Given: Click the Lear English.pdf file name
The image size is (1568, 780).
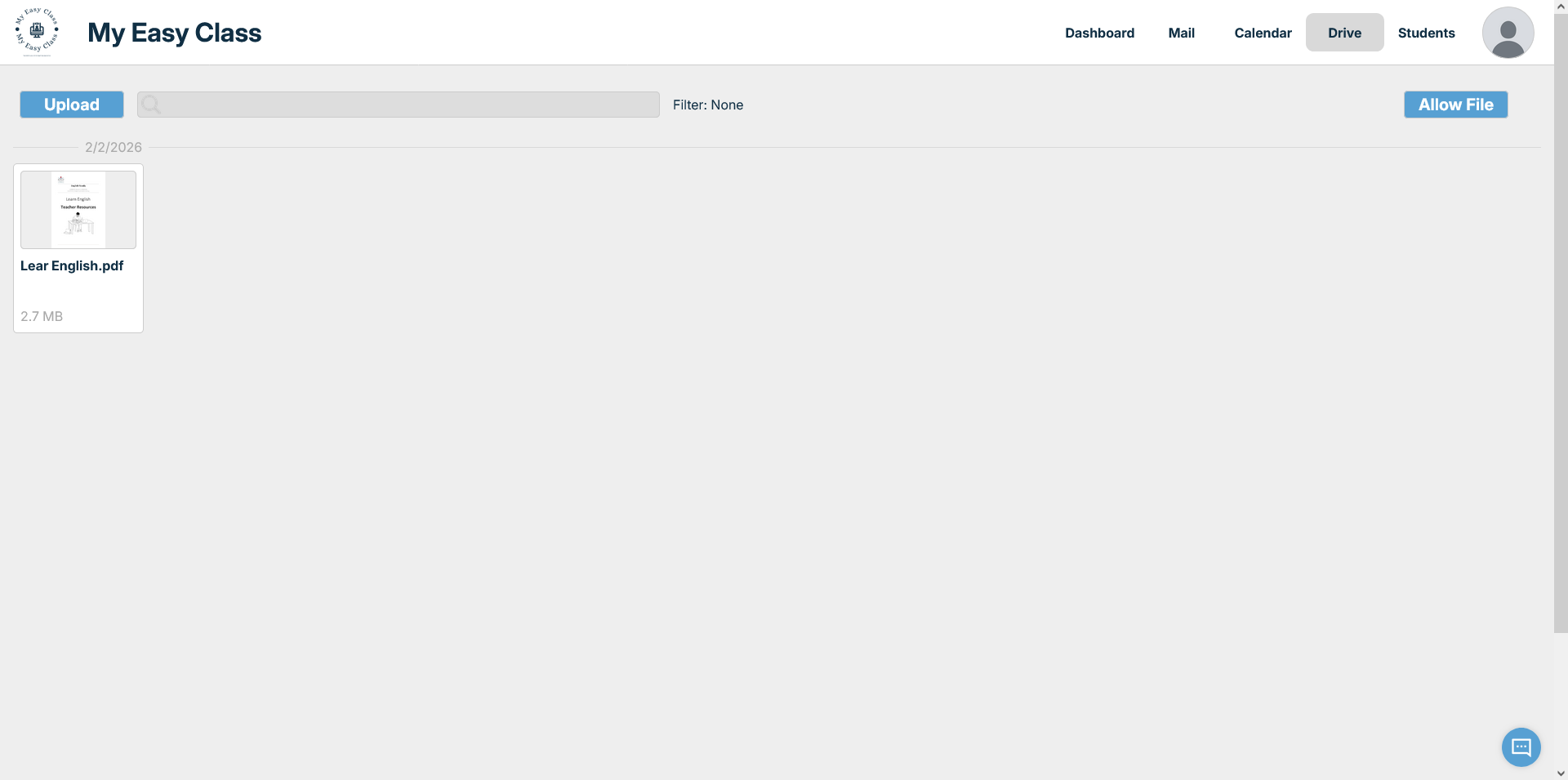Looking at the screenshot, I should (72, 265).
